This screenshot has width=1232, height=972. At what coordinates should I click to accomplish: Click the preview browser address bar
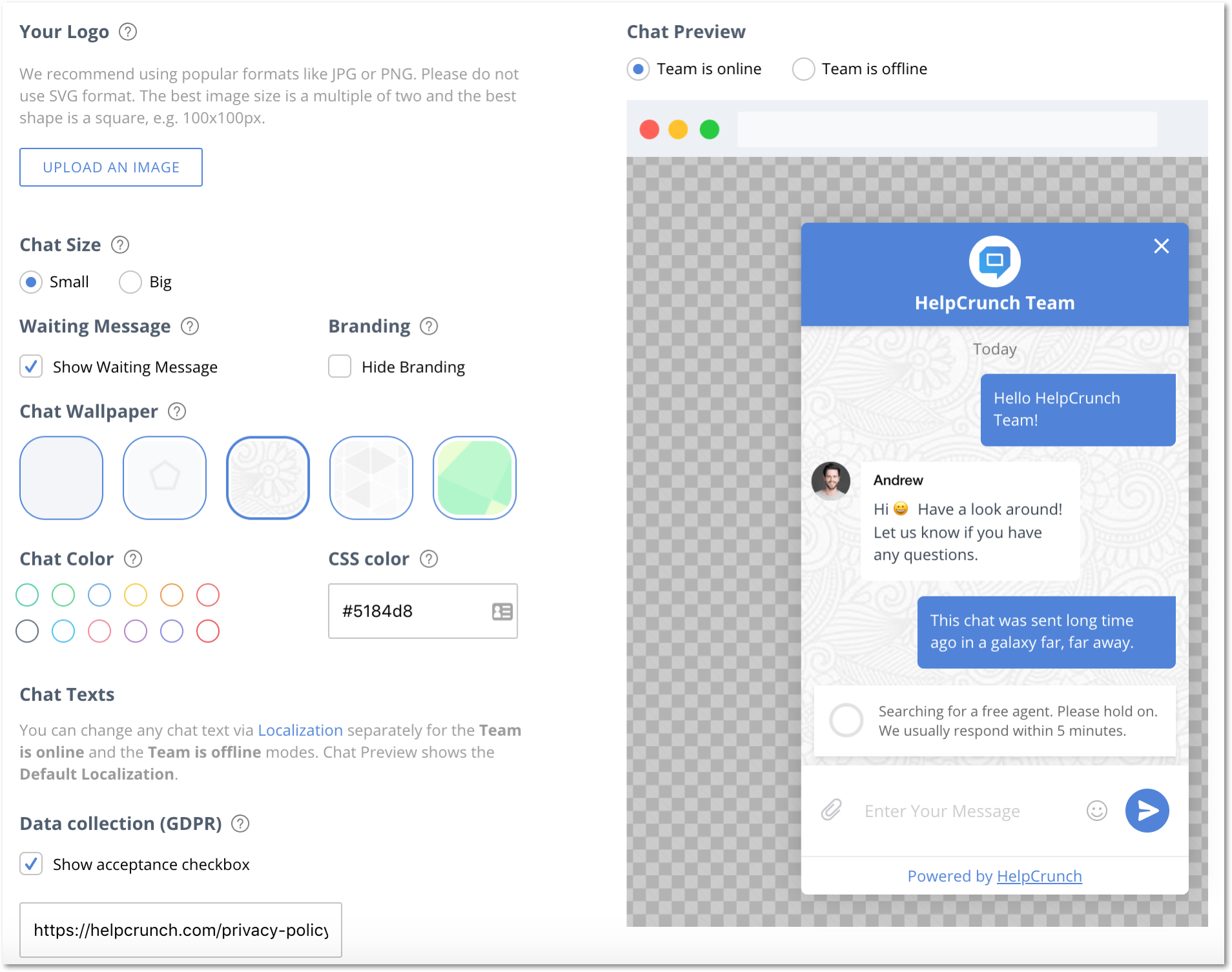click(947, 130)
